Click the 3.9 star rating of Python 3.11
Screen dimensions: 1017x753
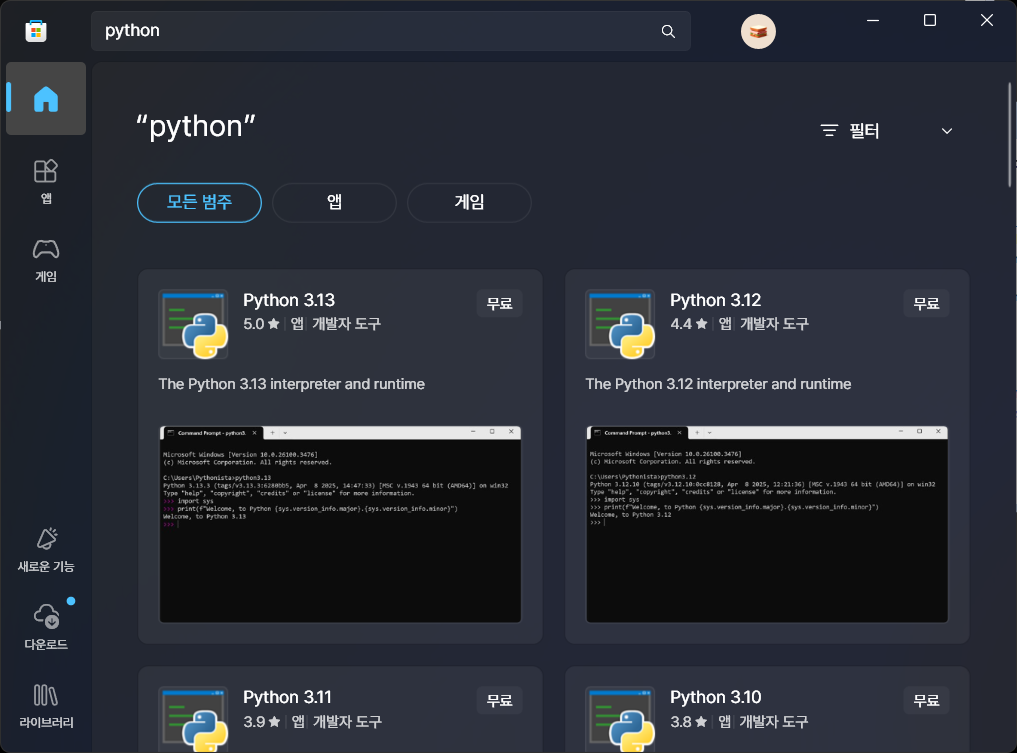261,721
